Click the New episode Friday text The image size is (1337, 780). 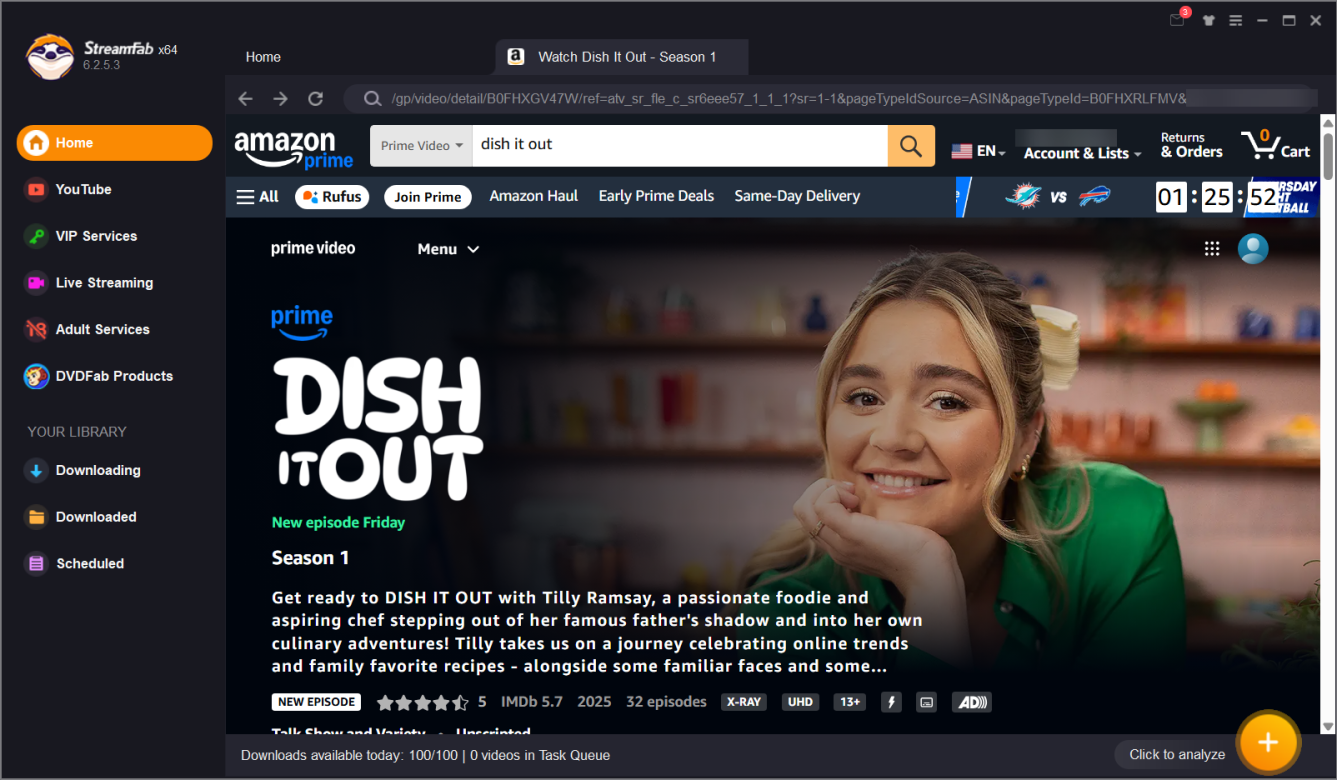coord(338,522)
